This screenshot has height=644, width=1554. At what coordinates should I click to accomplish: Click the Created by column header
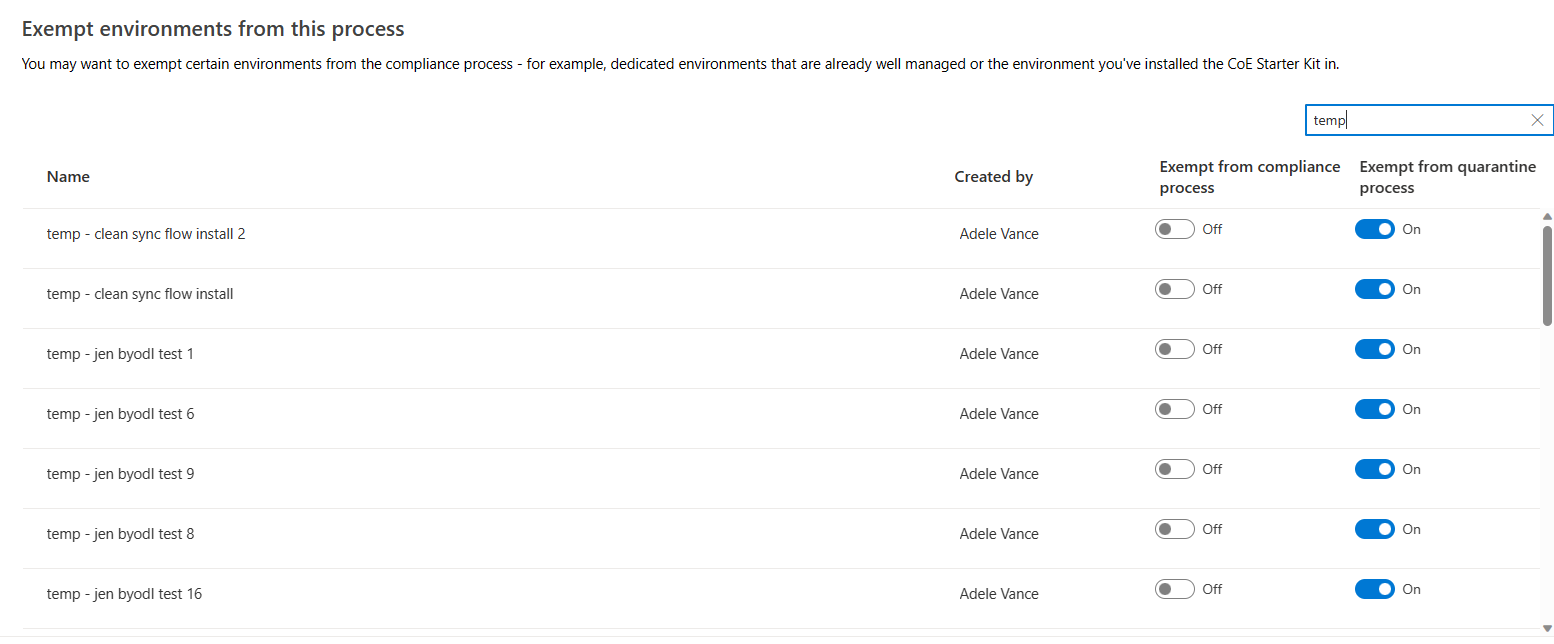[993, 177]
